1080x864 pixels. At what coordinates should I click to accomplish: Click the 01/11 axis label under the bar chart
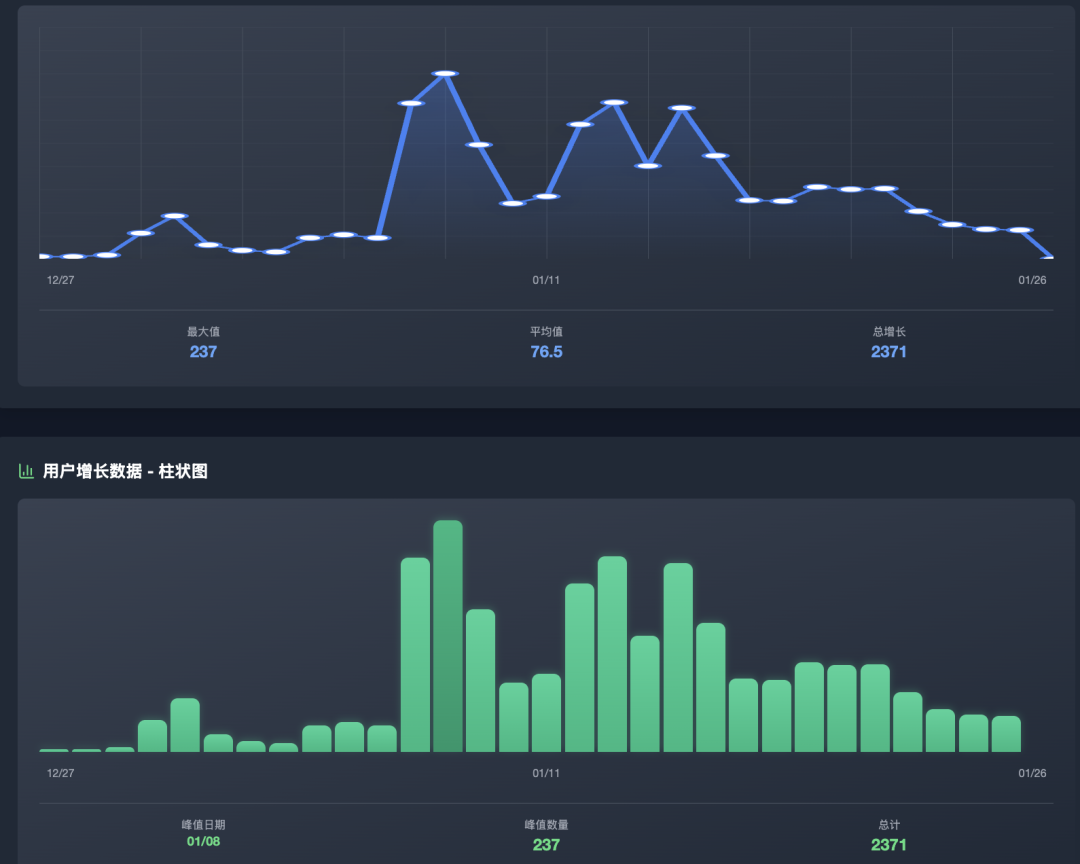(546, 773)
